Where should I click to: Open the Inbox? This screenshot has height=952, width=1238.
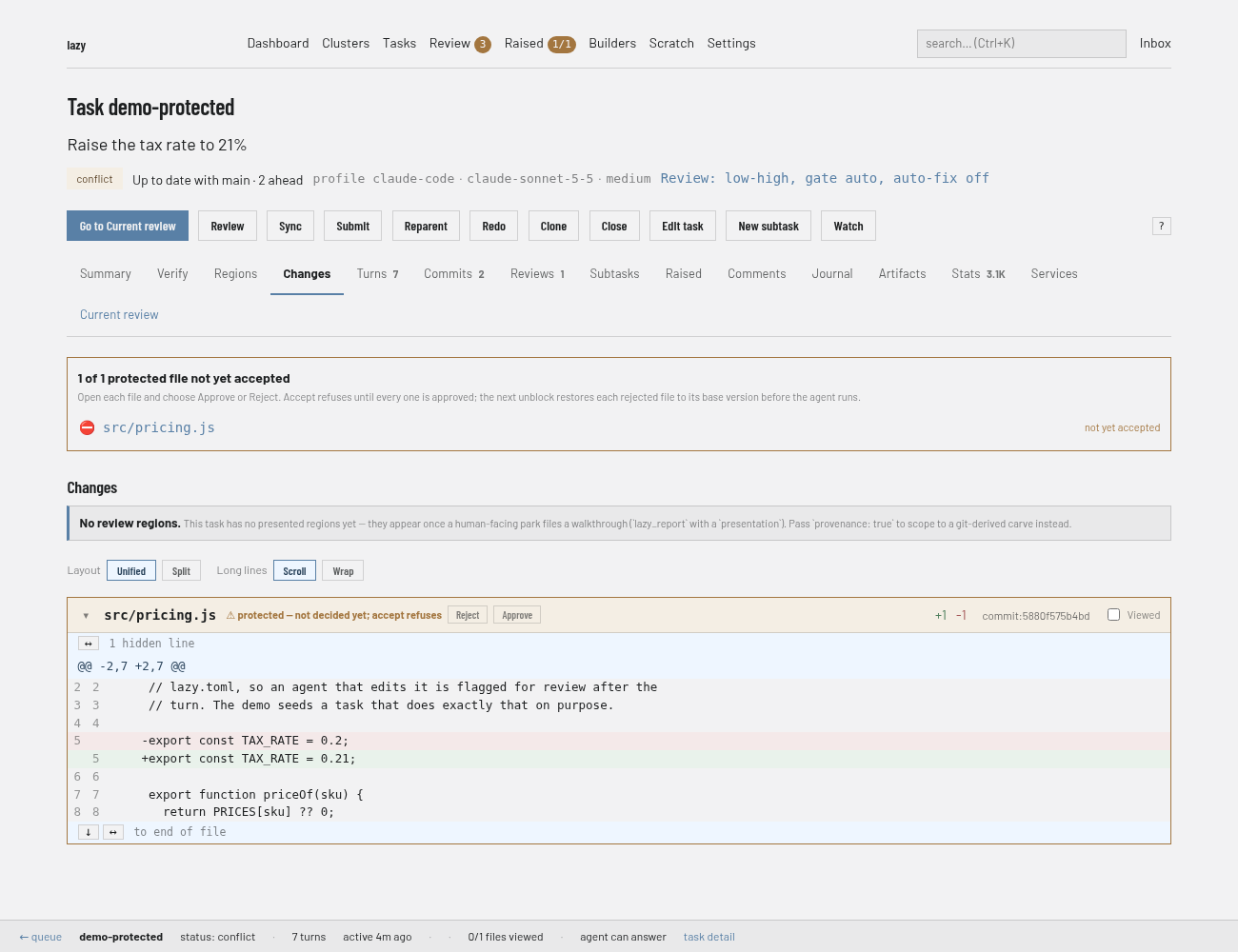point(1155,44)
